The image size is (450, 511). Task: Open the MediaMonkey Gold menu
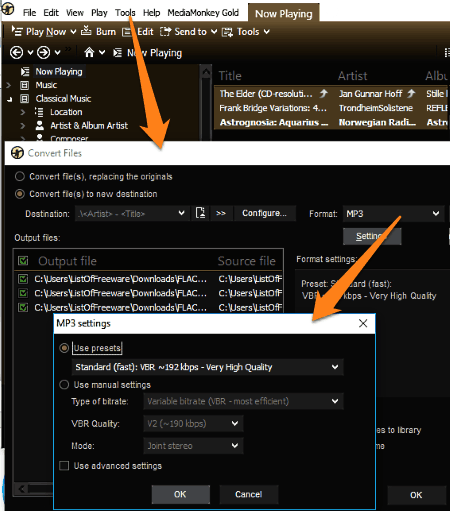pos(203,13)
